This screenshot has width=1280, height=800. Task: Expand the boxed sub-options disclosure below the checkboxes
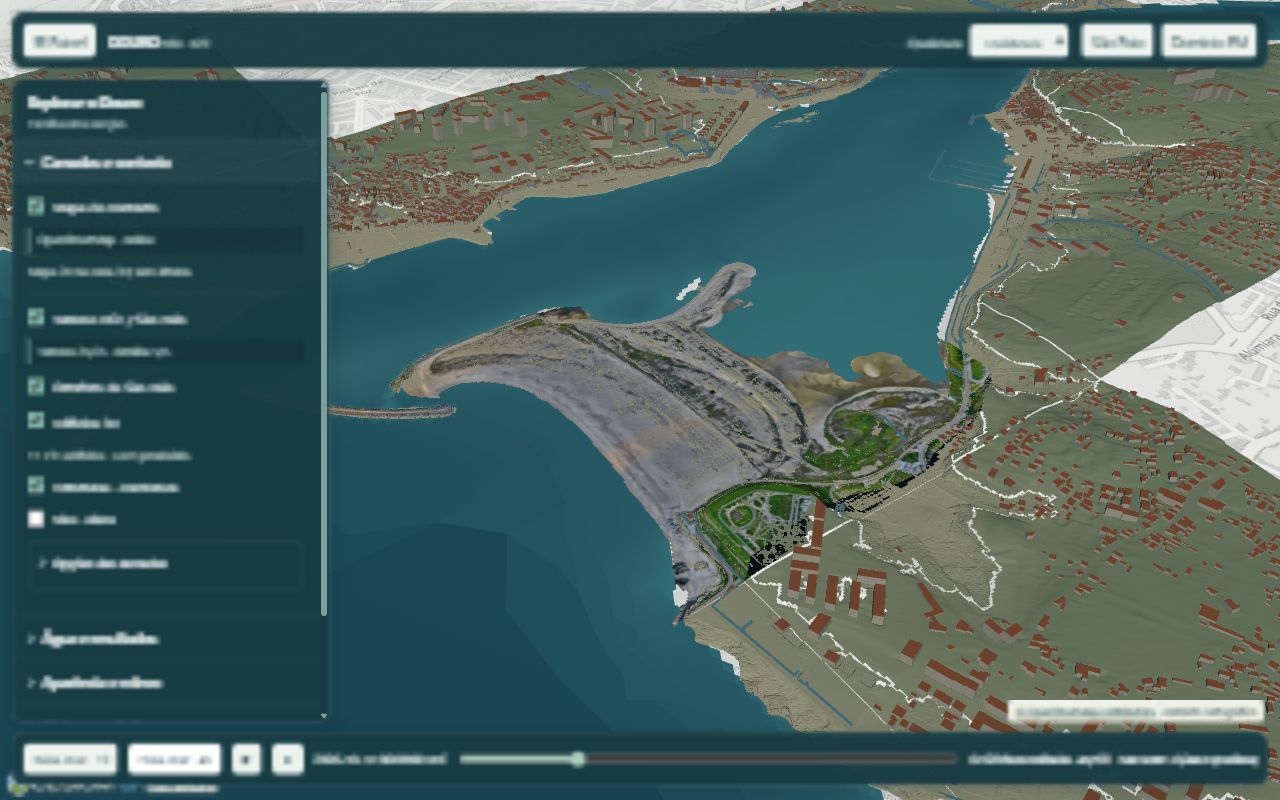tap(165, 564)
